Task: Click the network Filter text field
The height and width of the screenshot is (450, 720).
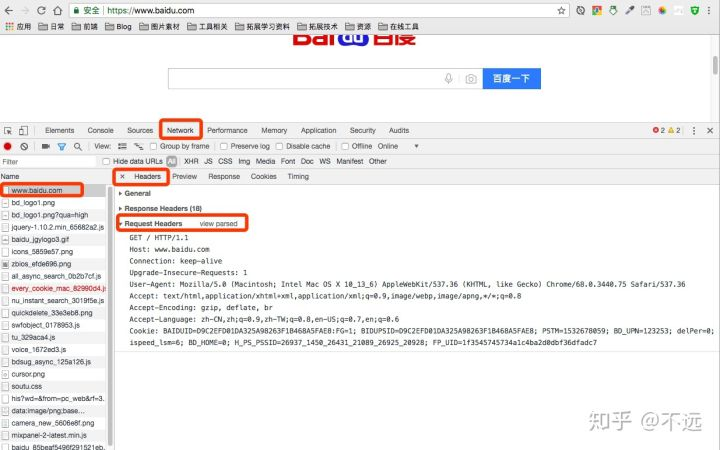Action: (48, 162)
